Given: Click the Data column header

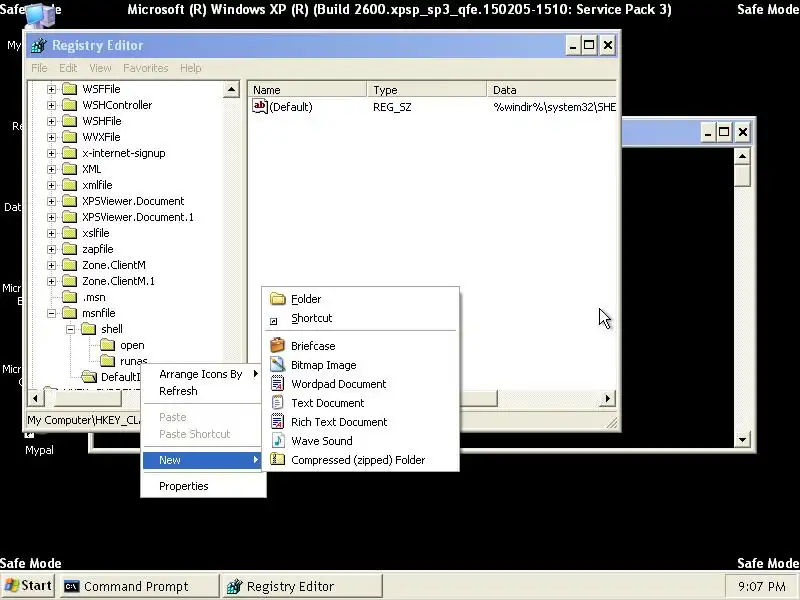Looking at the screenshot, I should (x=552, y=90).
